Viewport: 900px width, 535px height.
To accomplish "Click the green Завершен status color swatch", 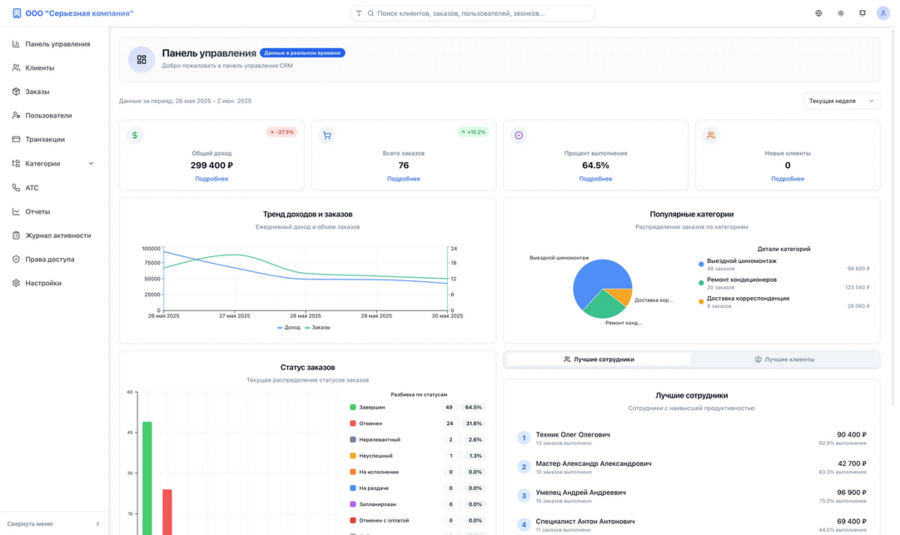I will click(353, 408).
